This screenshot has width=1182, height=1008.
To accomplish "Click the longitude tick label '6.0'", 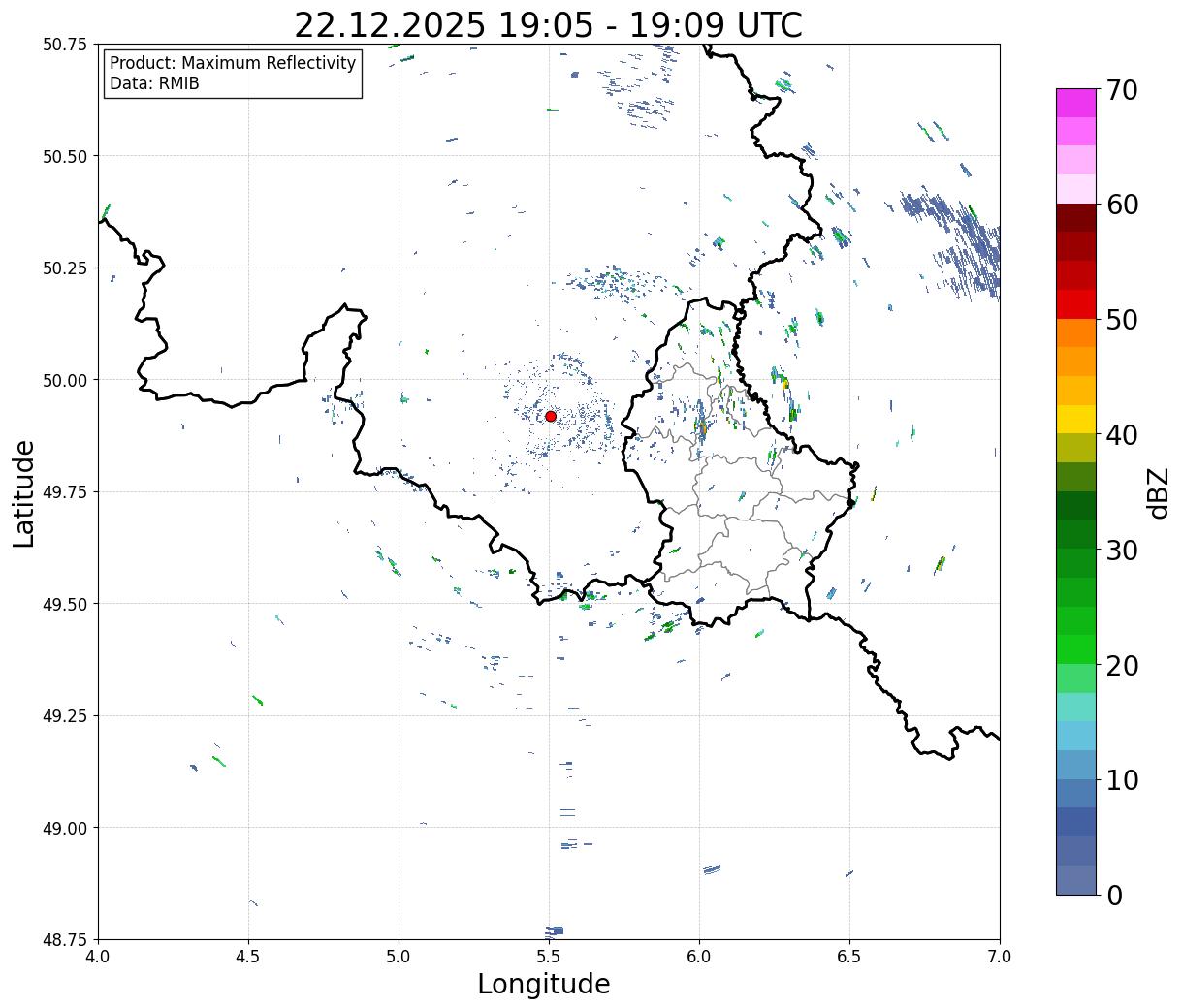I will point(699,956).
